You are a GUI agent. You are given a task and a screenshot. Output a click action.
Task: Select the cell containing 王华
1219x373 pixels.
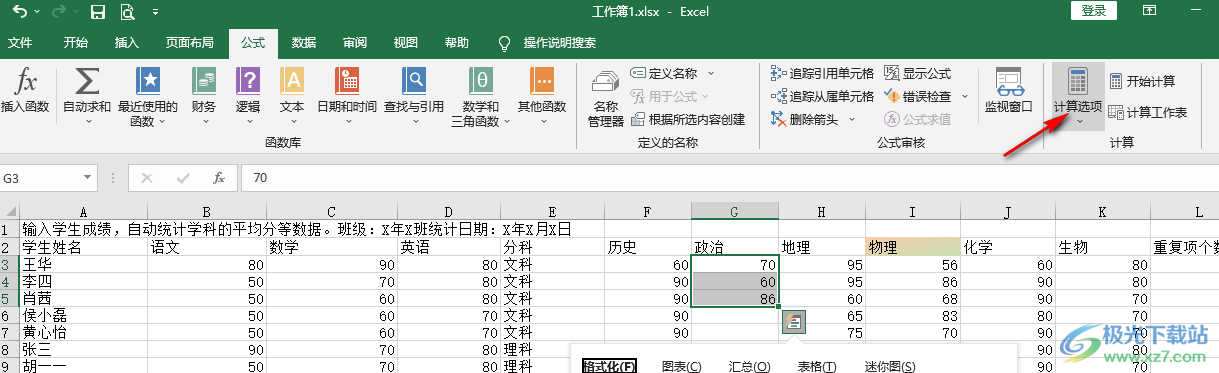(x=83, y=264)
